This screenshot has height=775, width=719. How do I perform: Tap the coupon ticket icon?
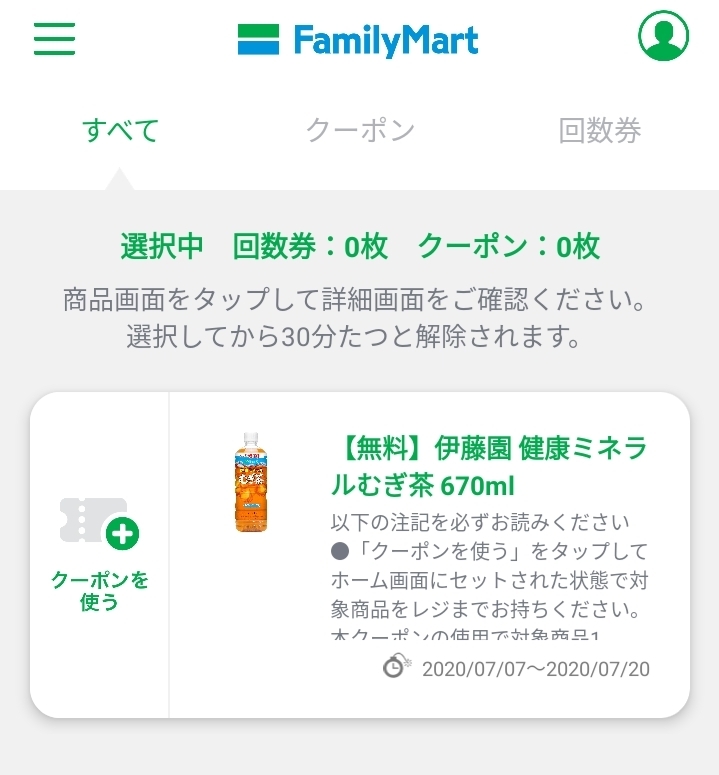point(98,523)
